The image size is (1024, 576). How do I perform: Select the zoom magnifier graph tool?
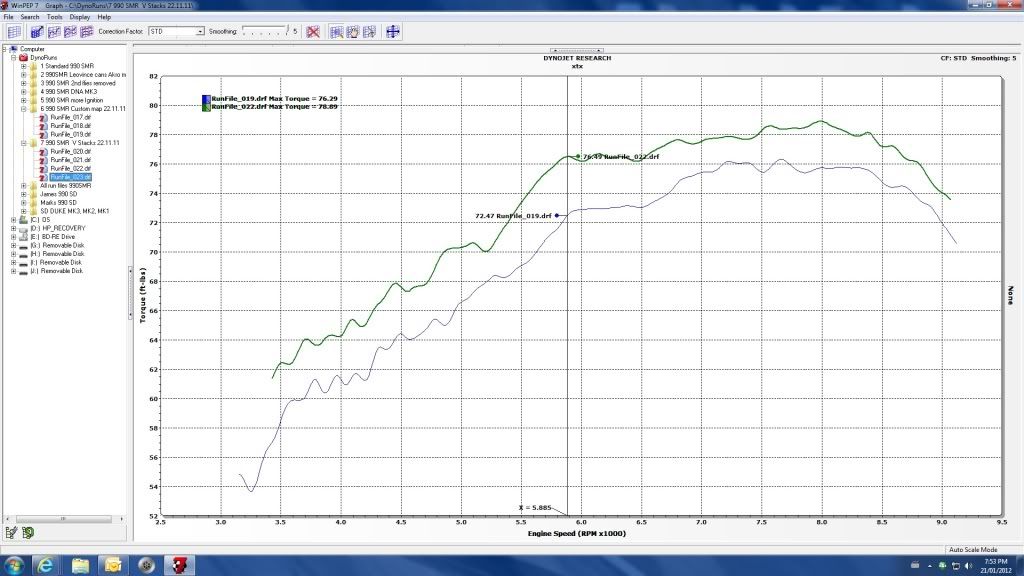coord(335,32)
